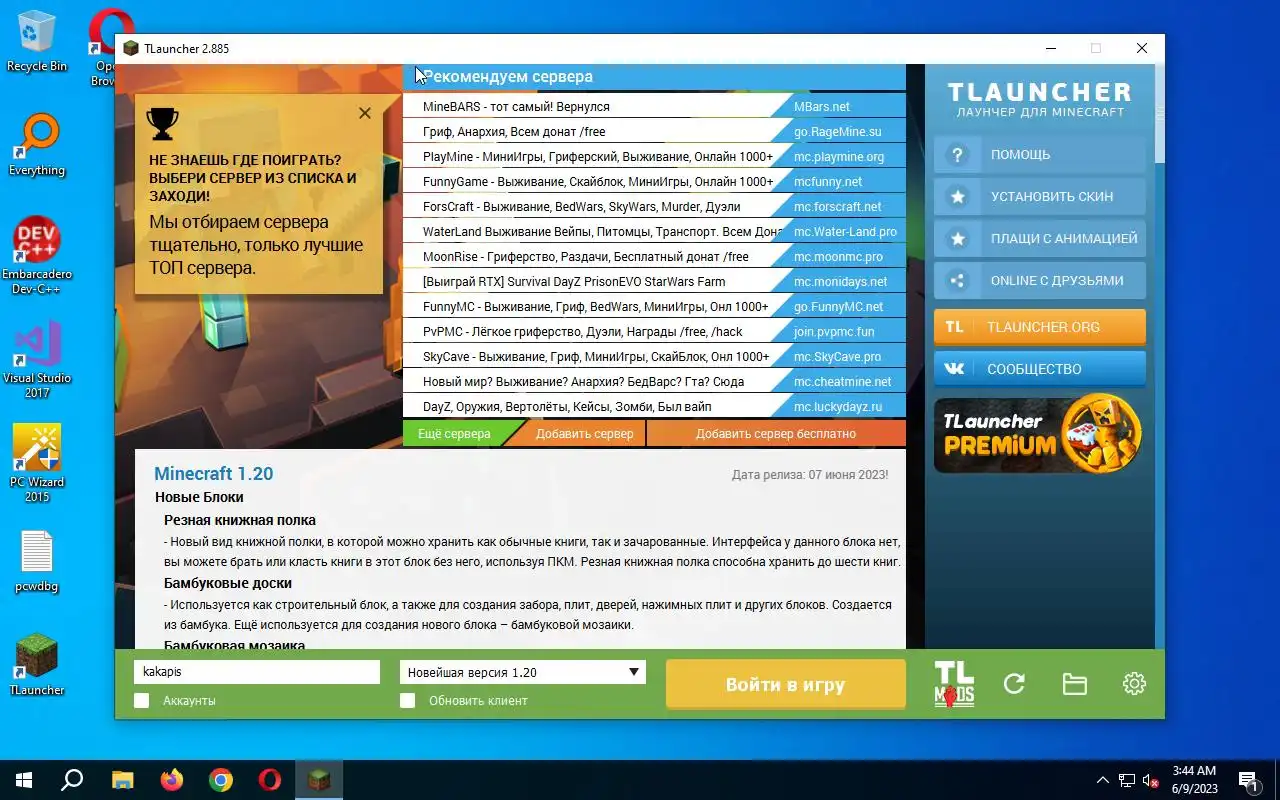The image size is (1280, 800).
Task: Toggle the Аккаунты checkbox
Action: click(x=142, y=701)
